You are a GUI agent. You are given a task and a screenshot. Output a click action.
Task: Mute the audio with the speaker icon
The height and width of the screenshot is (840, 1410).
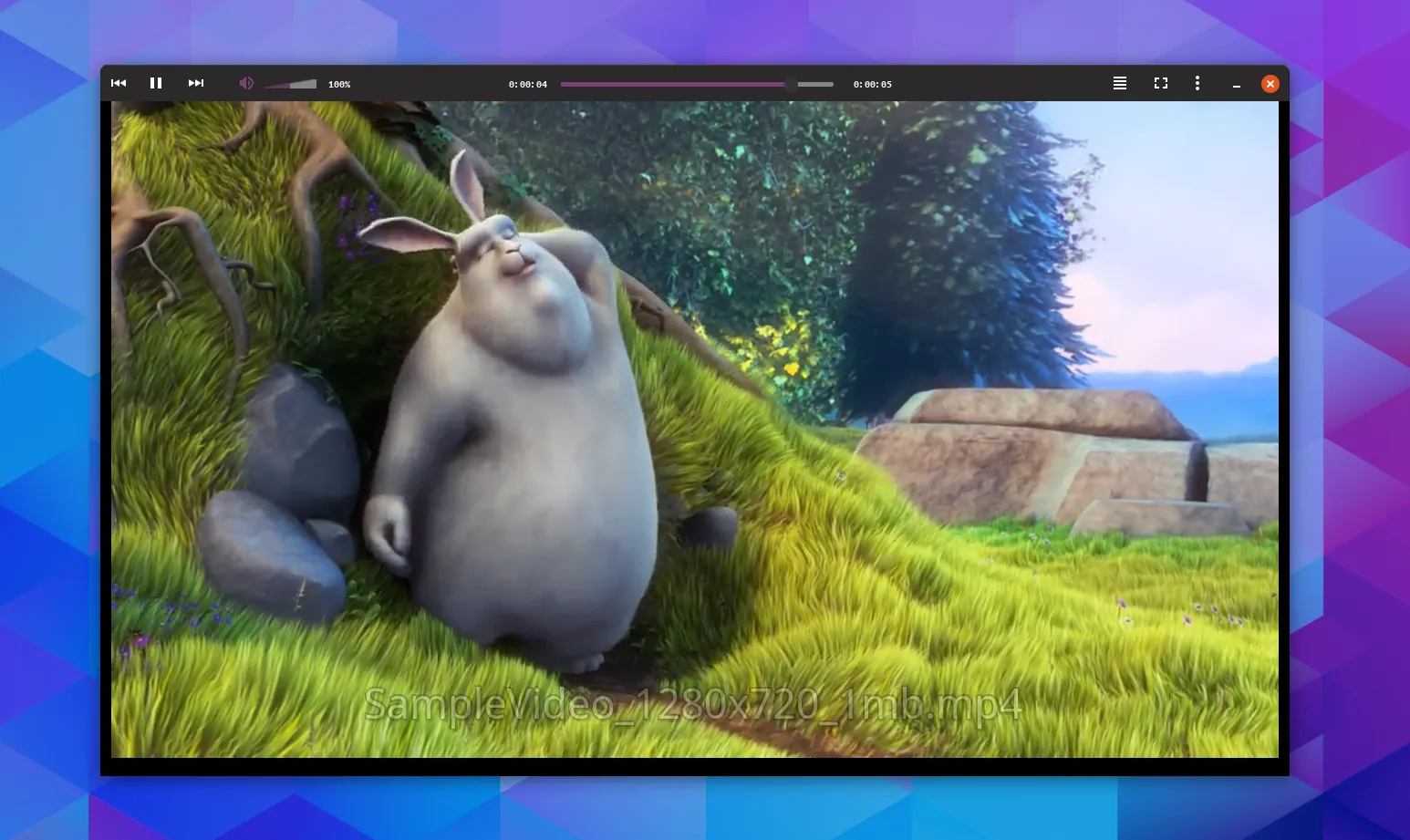pyautogui.click(x=245, y=83)
